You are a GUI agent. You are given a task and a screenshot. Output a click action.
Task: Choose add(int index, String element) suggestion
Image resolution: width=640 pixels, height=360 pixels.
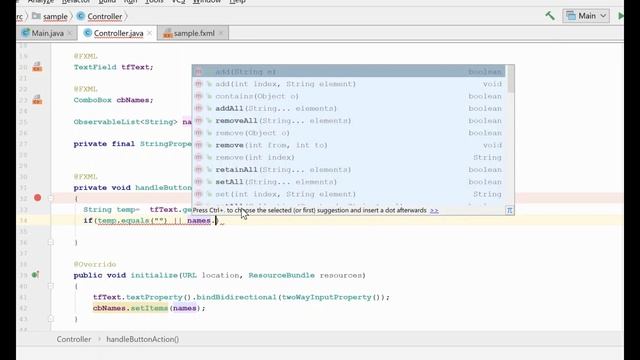coord(349,84)
